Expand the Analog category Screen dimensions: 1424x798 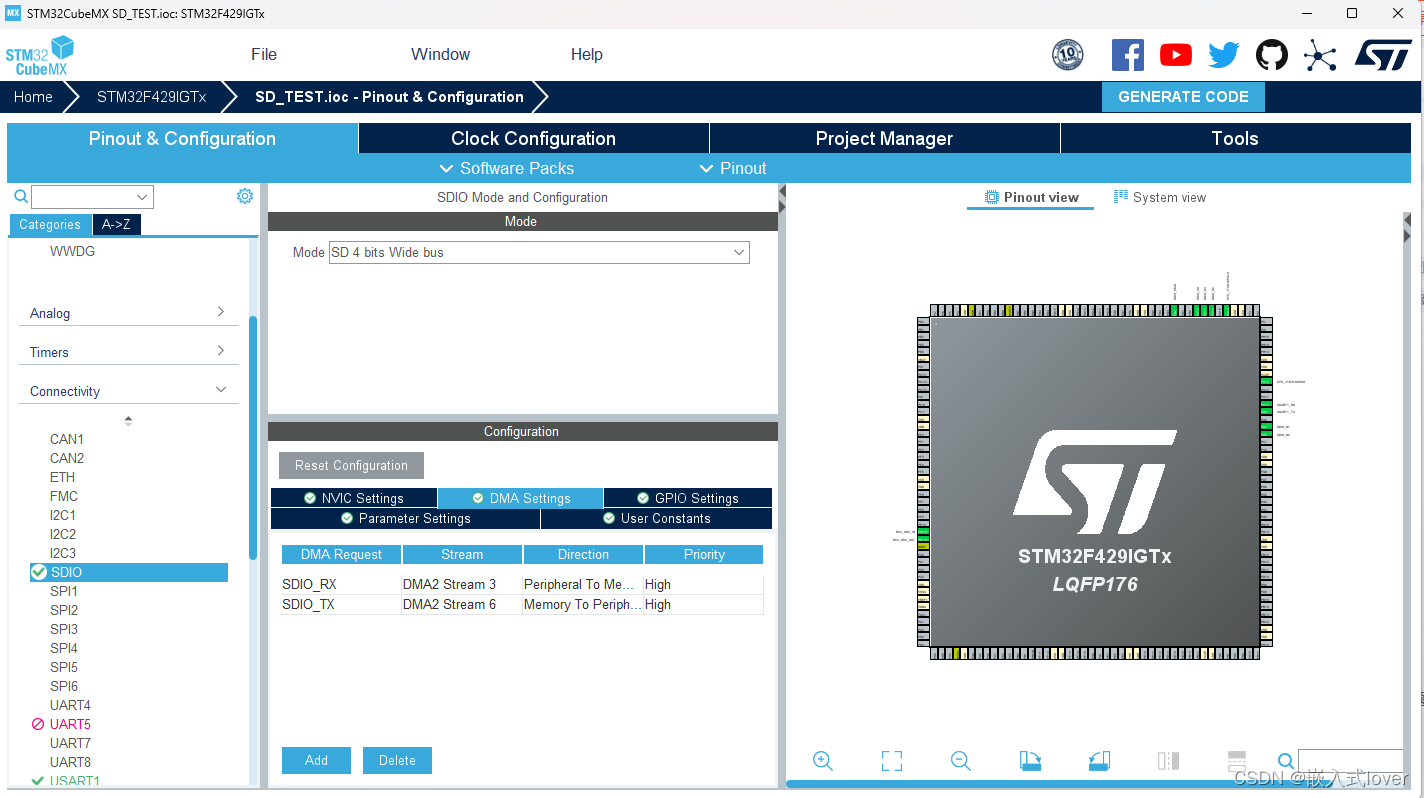point(129,313)
